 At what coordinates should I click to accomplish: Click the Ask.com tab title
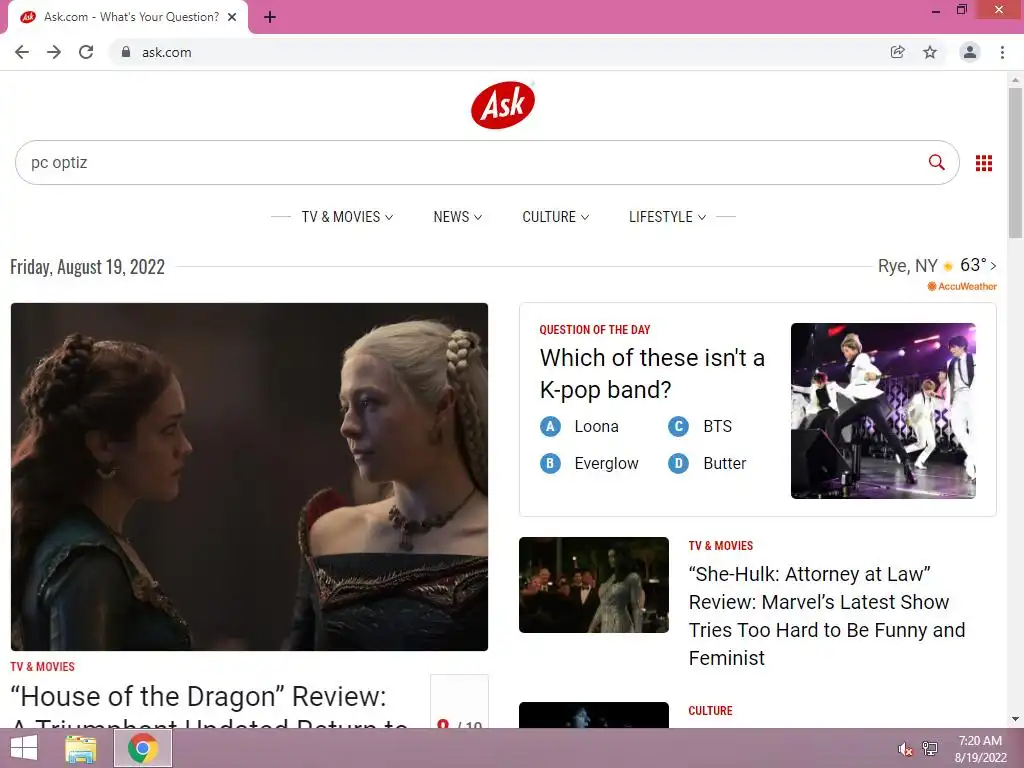(x=131, y=17)
